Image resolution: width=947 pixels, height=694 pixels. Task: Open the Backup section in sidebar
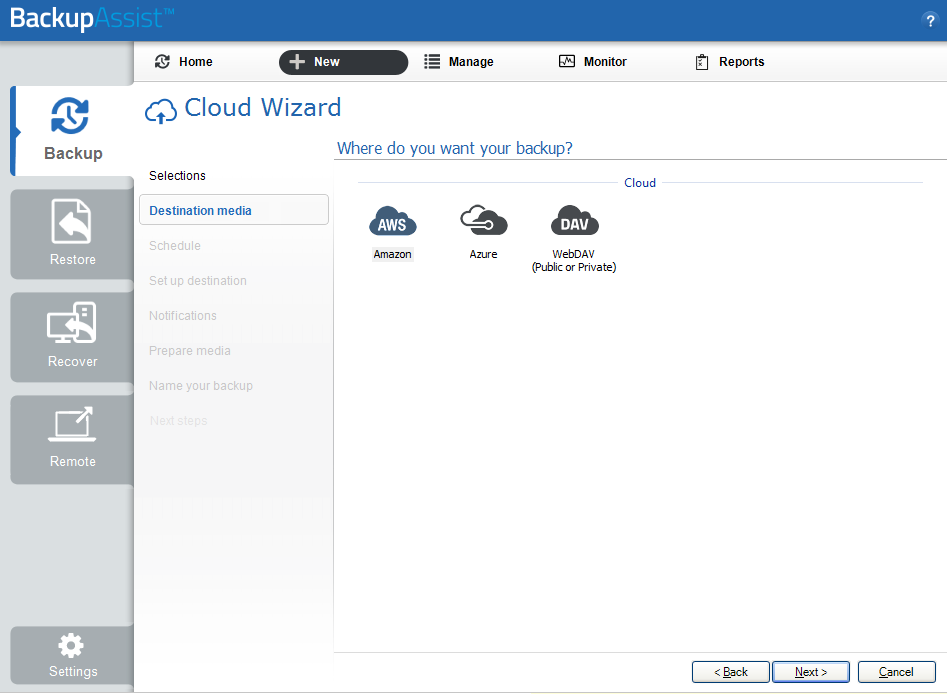point(72,130)
